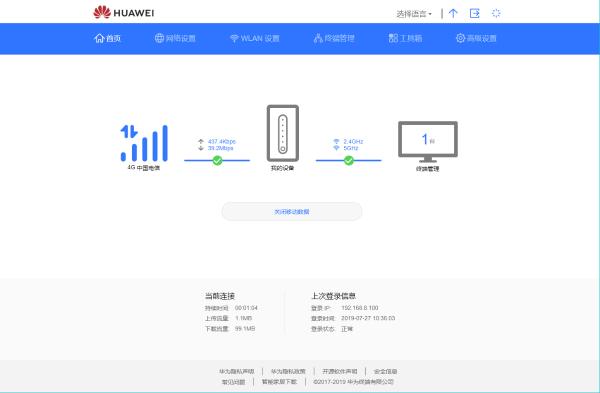Screen dimensions: 600x393
Task: Click the upload traffic value 1.1MB
Action: [243, 318]
